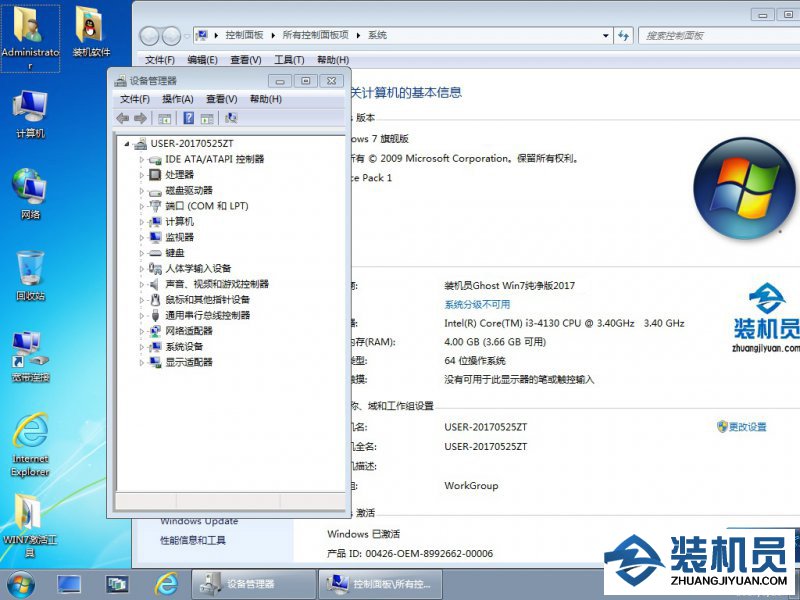This screenshot has height=600, width=800.
Task: Select the WIN7激活工具 desktop folder
Action: click(30, 526)
